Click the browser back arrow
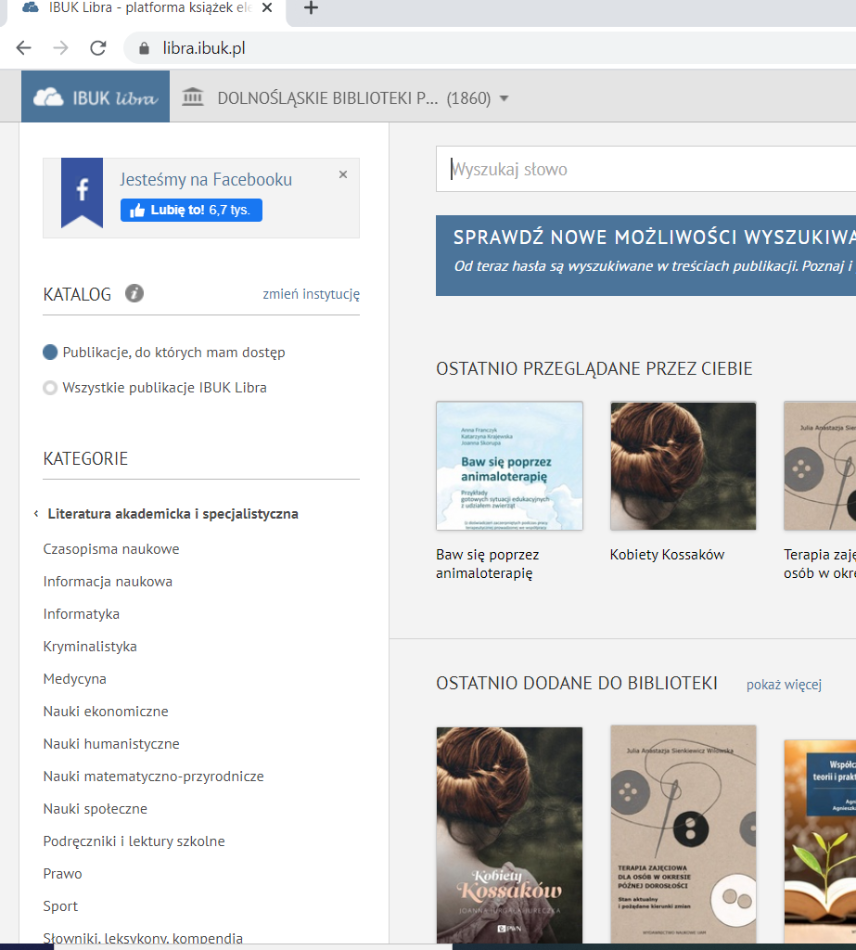Image resolution: width=856 pixels, height=950 pixels. (x=24, y=48)
